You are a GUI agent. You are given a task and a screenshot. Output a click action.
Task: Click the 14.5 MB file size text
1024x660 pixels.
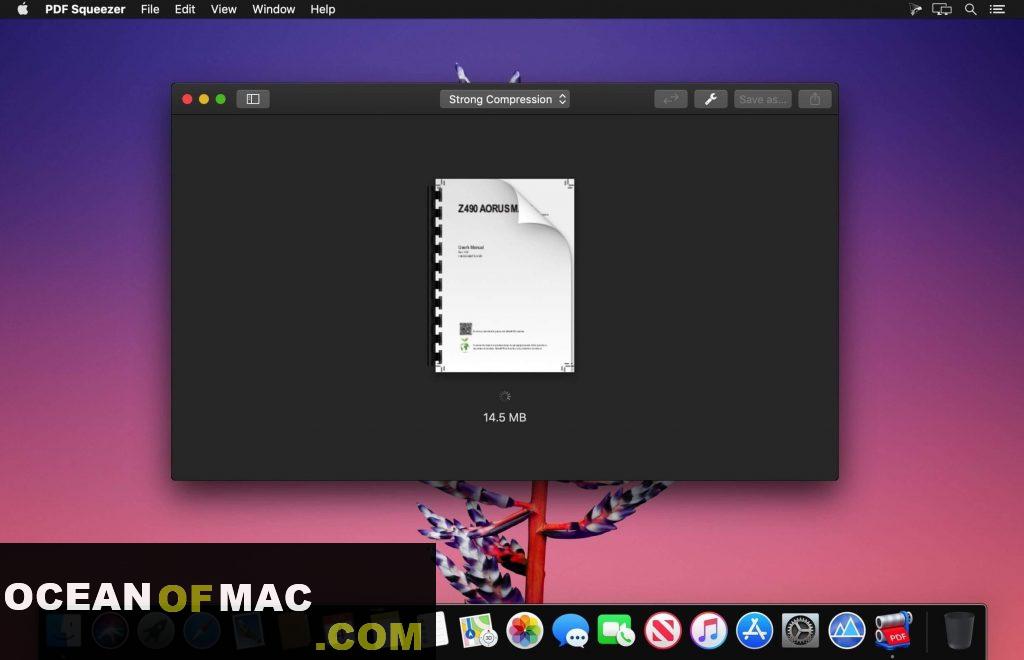coord(505,417)
